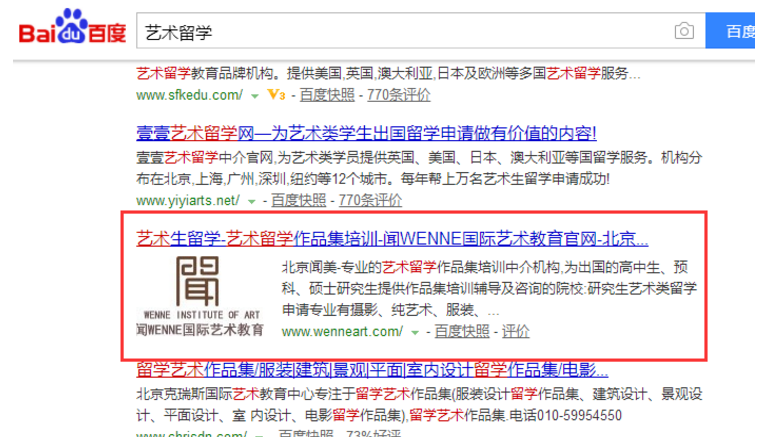
Task: Open the www.wenneart.com/ URL link
Action: (x=342, y=332)
